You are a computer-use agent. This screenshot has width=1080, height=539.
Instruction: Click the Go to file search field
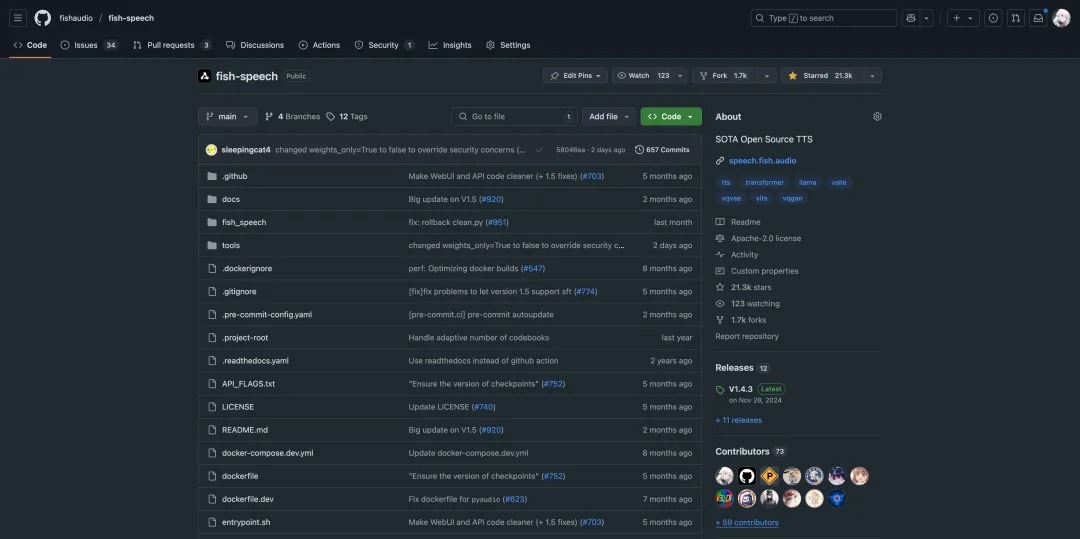(514, 117)
